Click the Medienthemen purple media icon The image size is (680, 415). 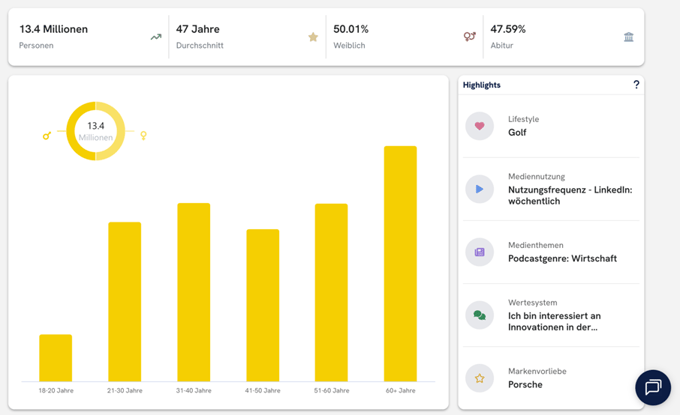[x=480, y=252]
